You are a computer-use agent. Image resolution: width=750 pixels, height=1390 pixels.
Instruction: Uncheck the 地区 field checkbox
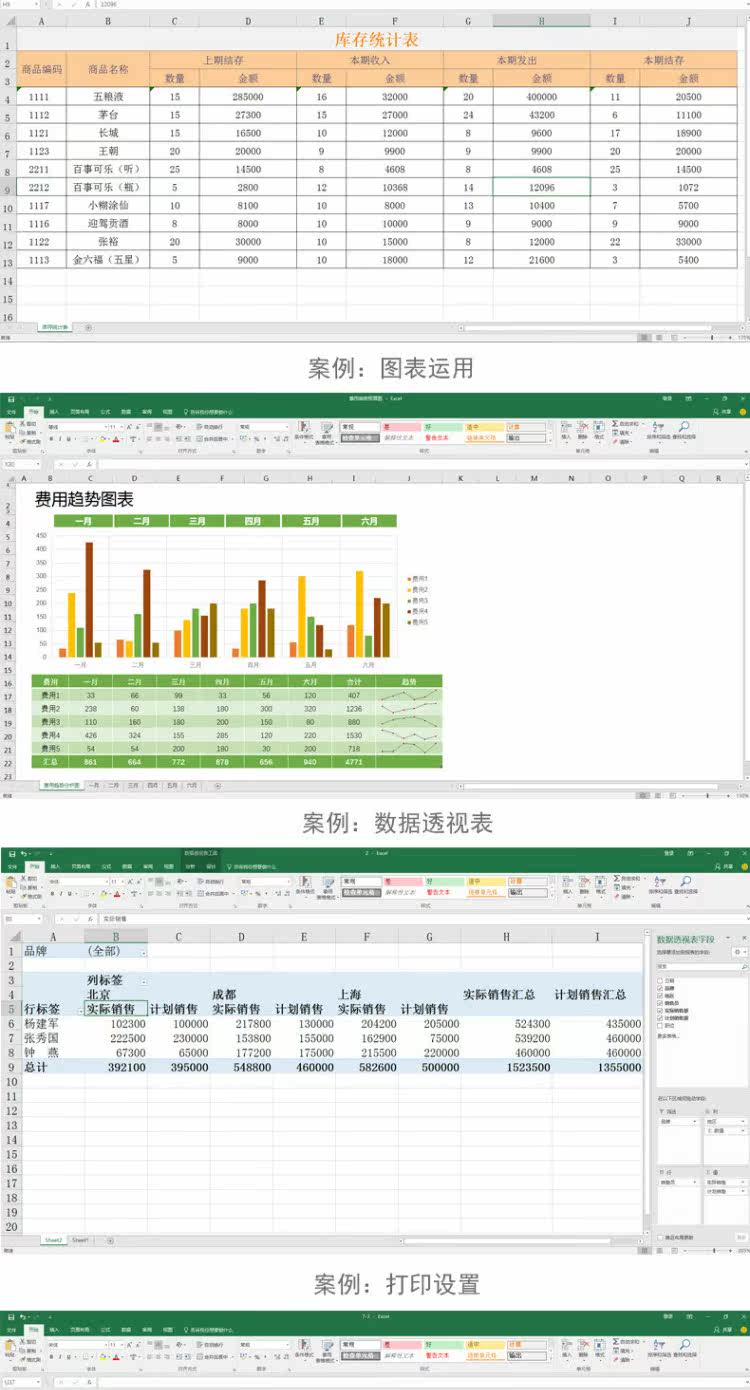pos(660,996)
